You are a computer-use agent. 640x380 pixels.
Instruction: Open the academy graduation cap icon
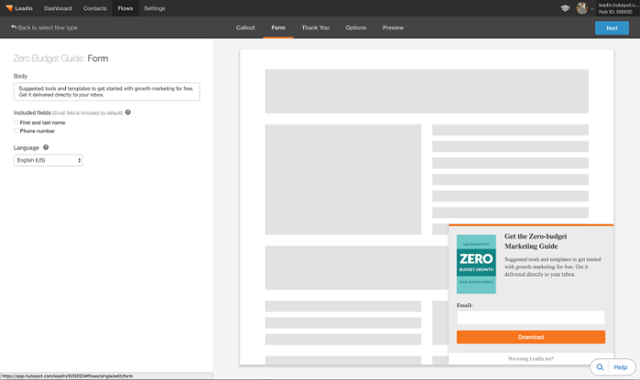(x=565, y=8)
